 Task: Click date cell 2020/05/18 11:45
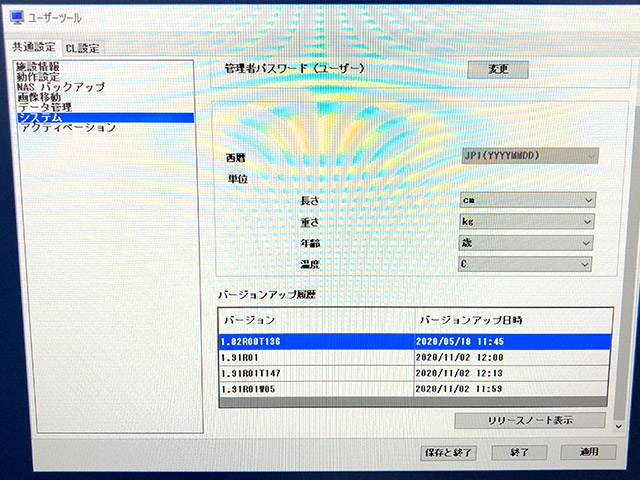[513, 342]
